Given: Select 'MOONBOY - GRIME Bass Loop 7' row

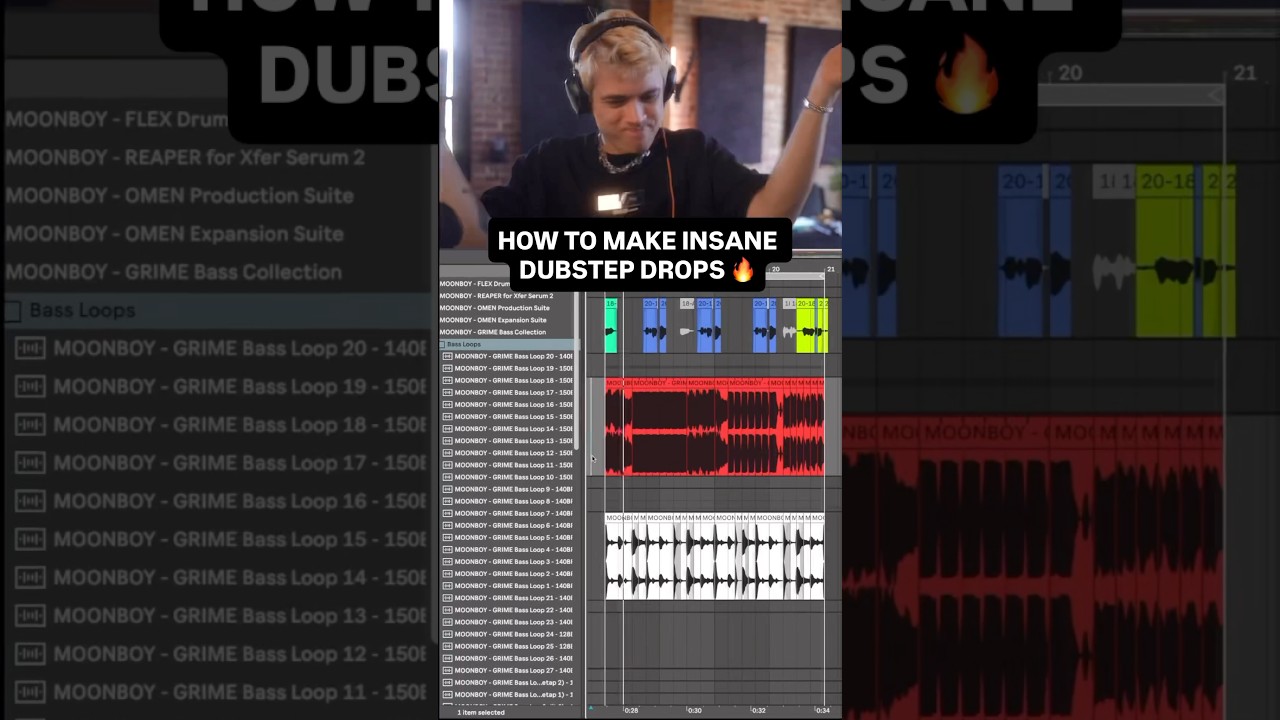Looking at the screenshot, I should [x=509, y=513].
